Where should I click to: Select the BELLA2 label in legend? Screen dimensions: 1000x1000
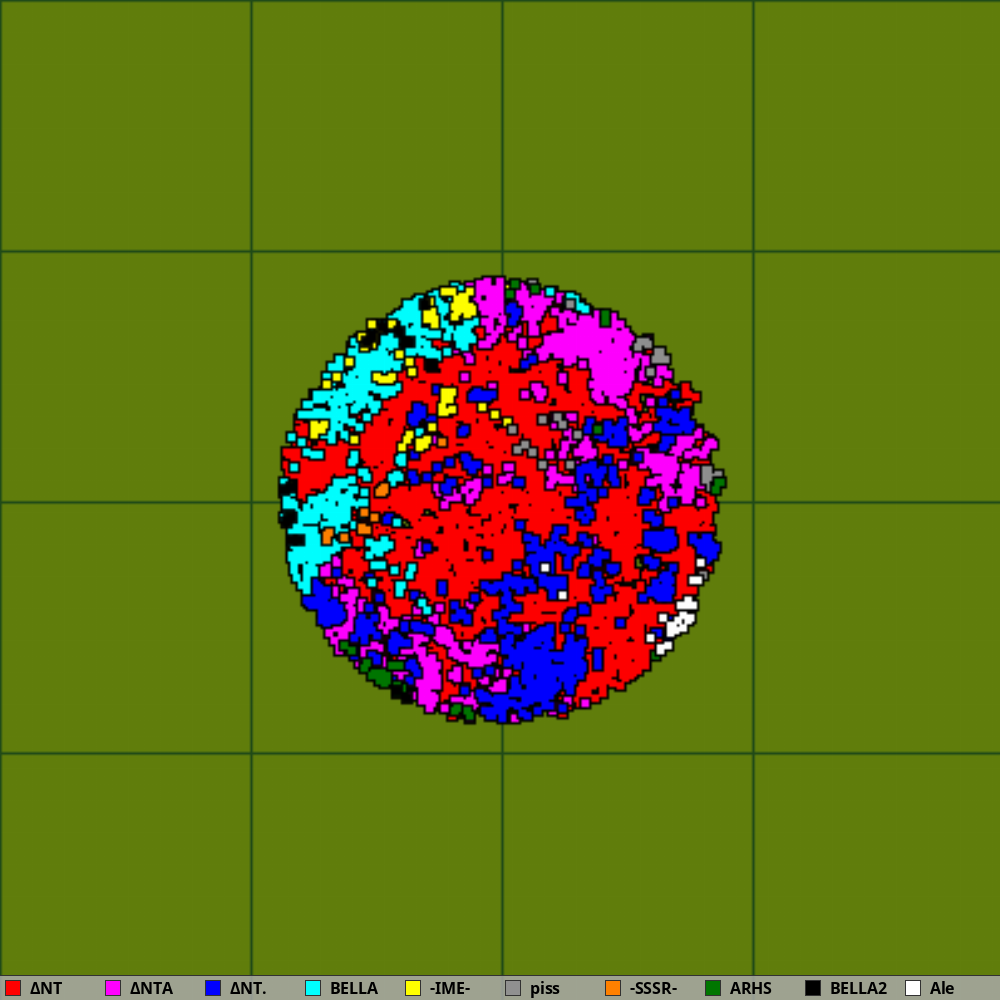(858, 989)
